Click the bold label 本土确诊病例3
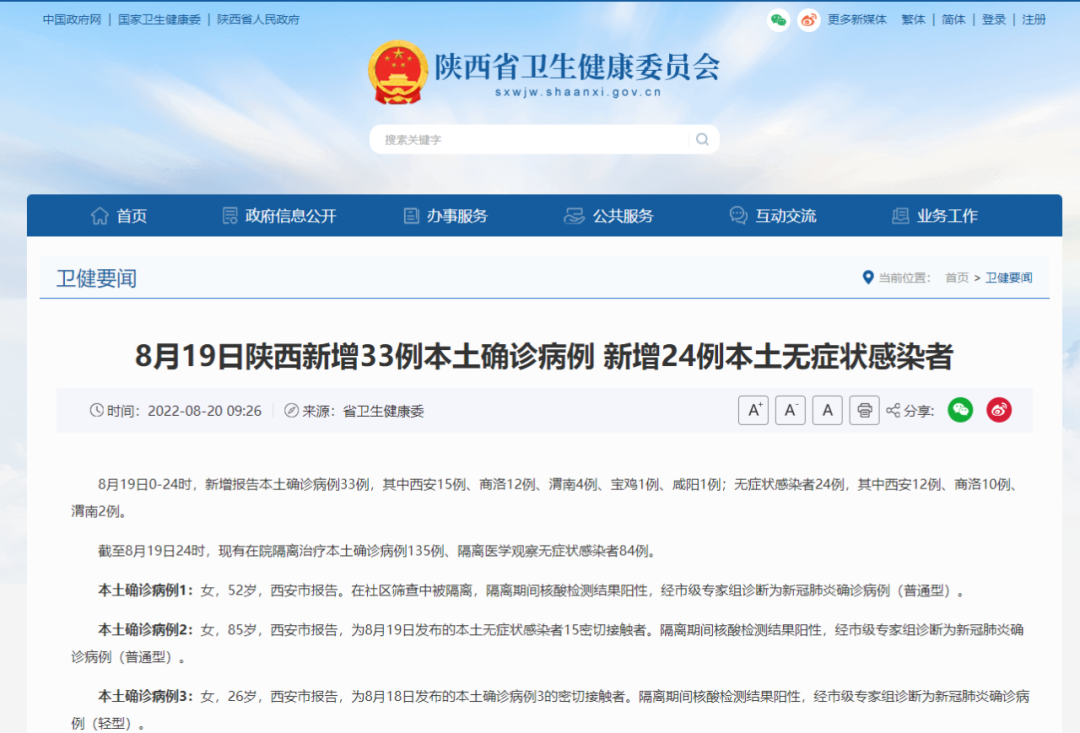The width and height of the screenshot is (1080, 733). pos(143,696)
